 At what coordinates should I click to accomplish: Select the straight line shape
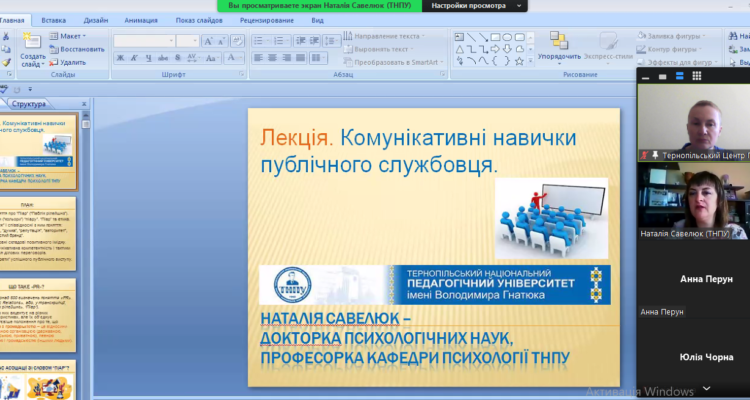[x=472, y=37]
